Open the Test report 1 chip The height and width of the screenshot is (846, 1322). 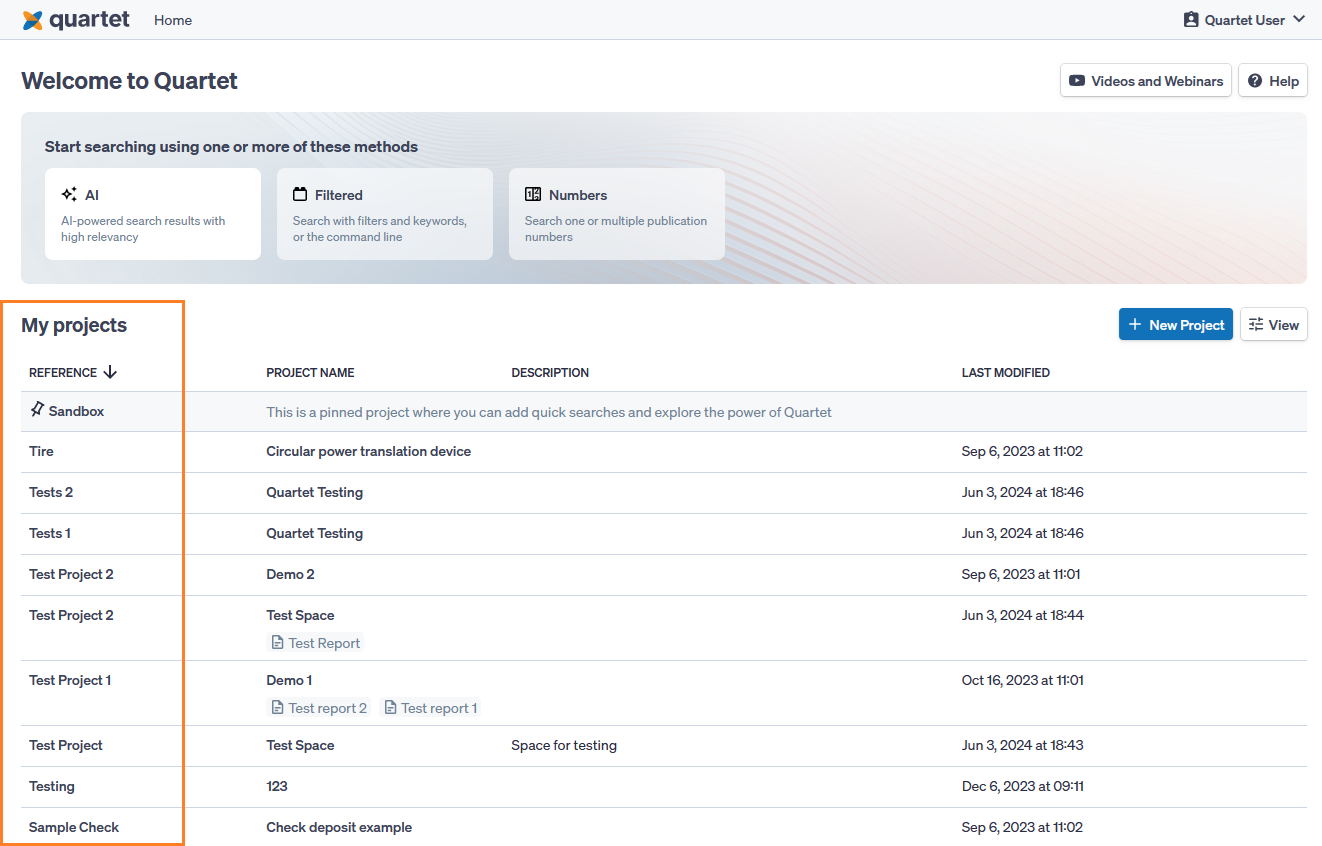pyautogui.click(x=431, y=708)
